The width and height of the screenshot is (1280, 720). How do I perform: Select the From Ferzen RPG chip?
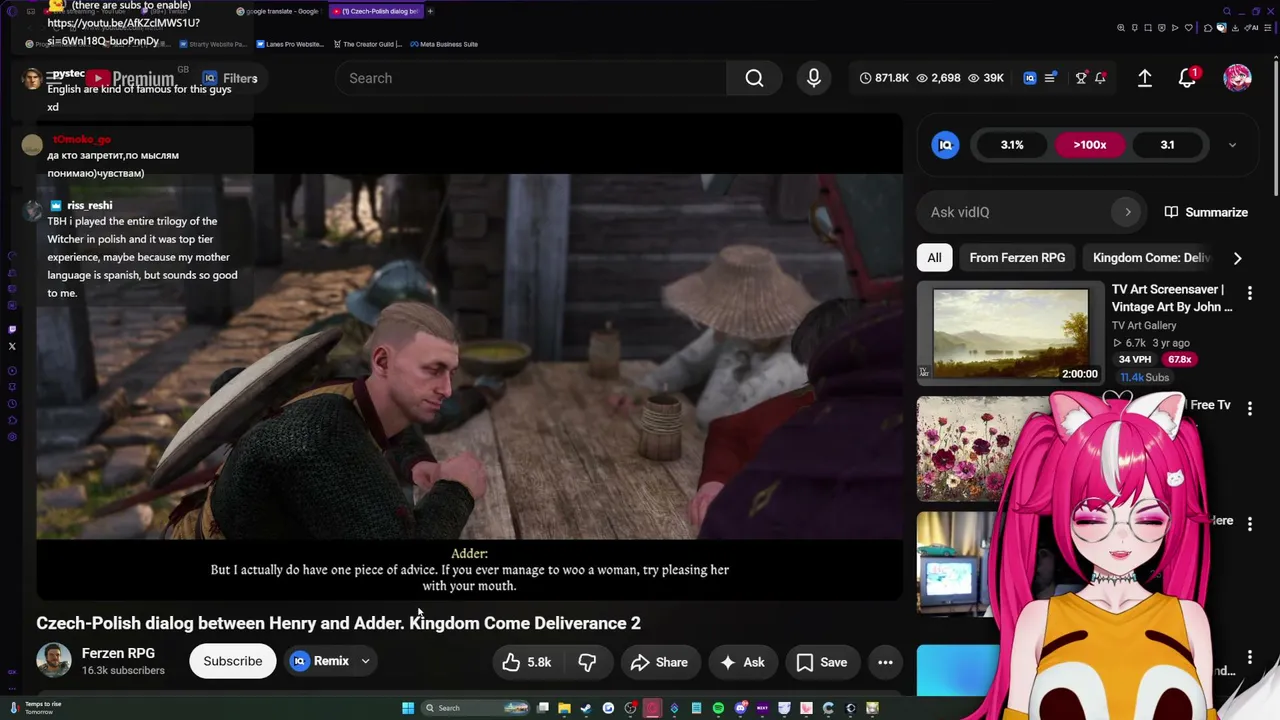(1017, 258)
